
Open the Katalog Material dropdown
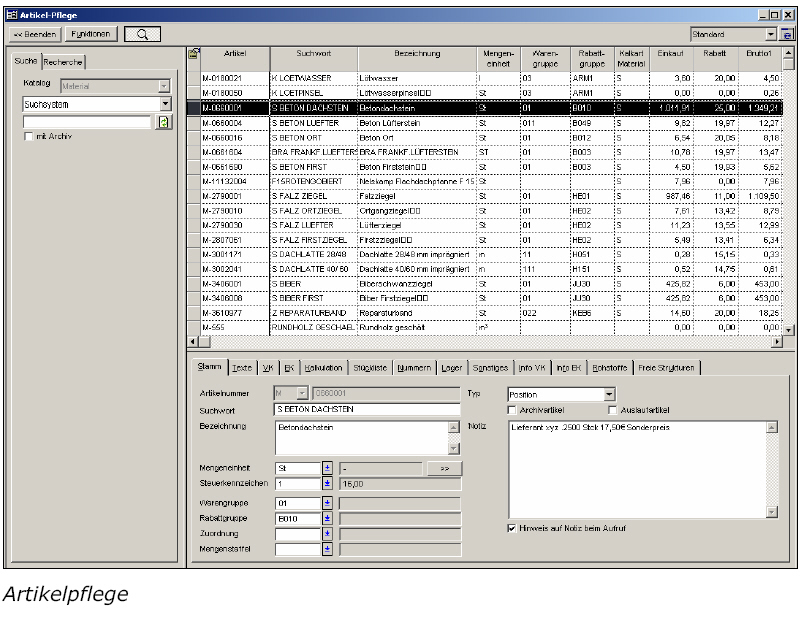point(164,86)
